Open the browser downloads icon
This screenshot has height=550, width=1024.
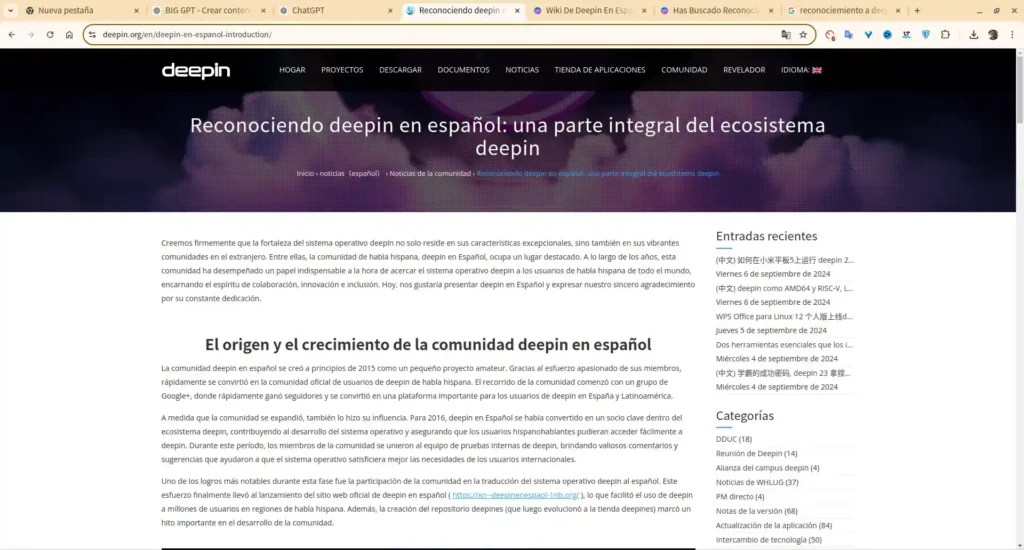point(974,35)
